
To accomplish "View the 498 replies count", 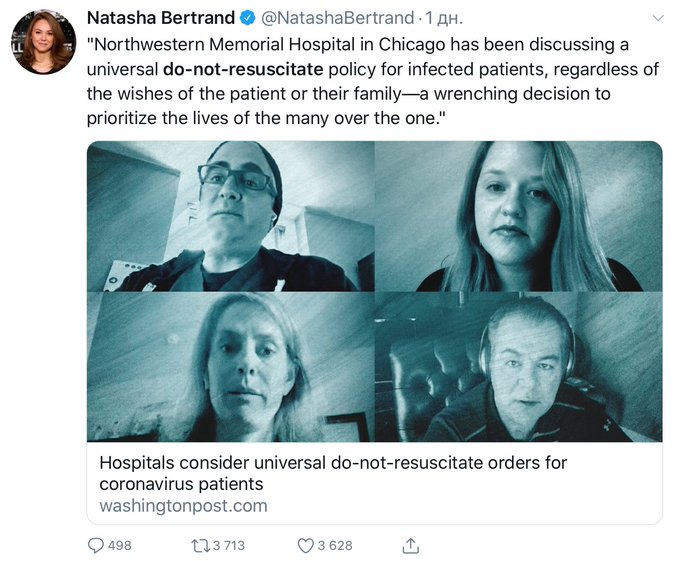I will point(120,545).
